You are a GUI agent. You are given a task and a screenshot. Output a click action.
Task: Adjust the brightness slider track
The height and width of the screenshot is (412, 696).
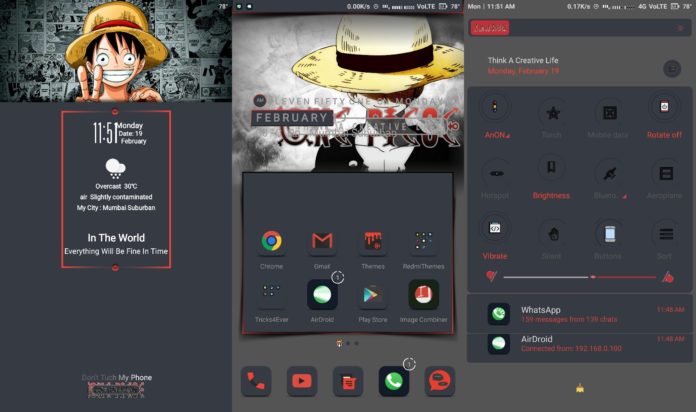click(579, 277)
